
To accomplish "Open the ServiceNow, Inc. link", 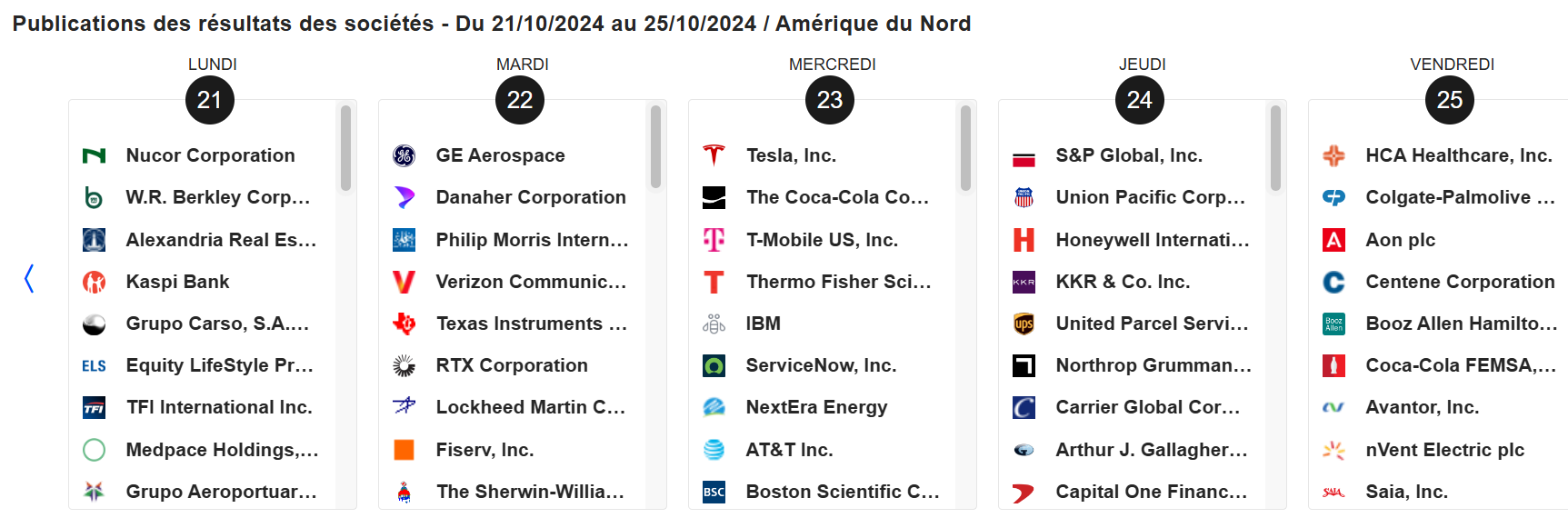I will pos(821,365).
